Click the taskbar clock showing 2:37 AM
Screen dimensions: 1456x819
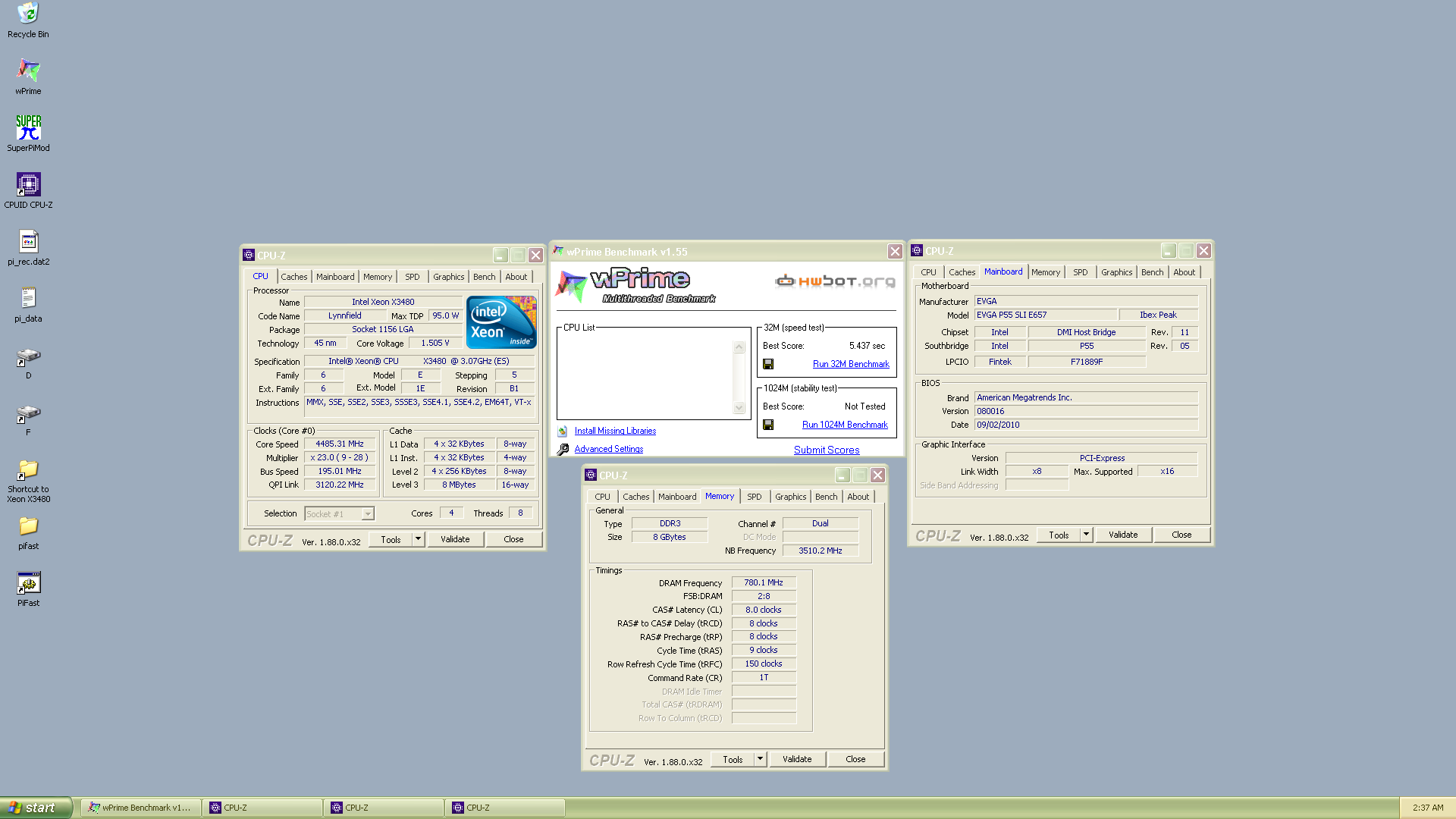[x=1428, y=808]
